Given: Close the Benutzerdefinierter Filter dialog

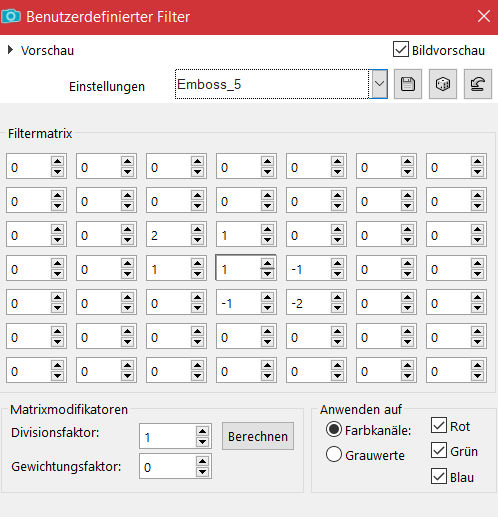Looking at the screenshot, I should [x=484, y=16].
